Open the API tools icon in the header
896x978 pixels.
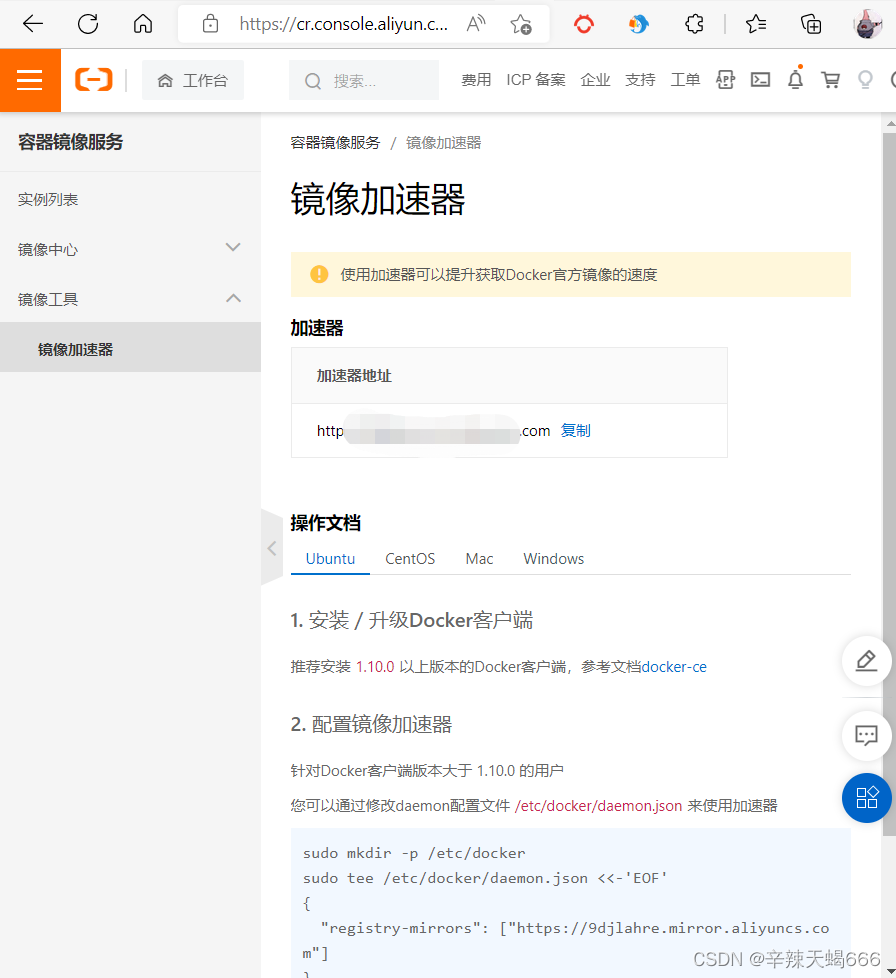[x=725, y=80]
